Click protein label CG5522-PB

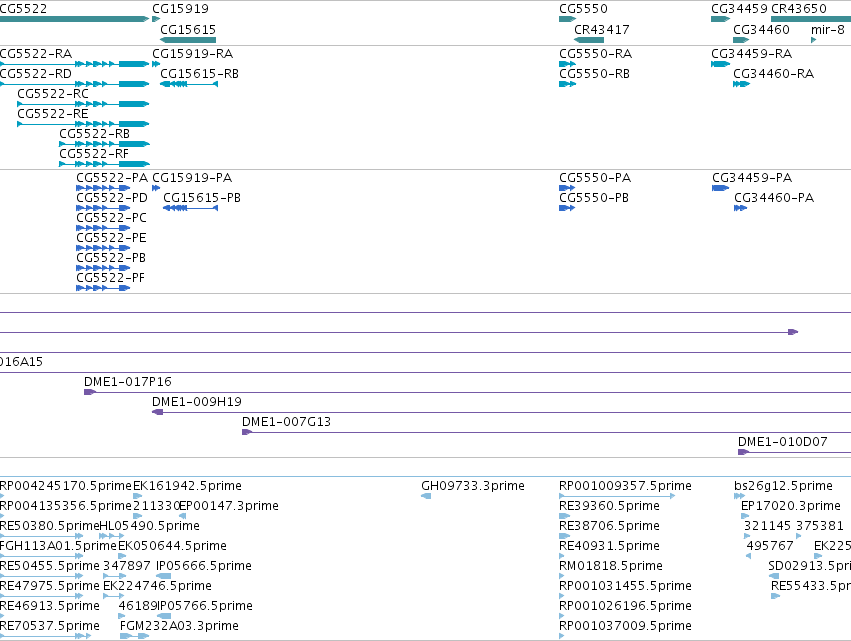pyautogui.click(x=111, y=258)
